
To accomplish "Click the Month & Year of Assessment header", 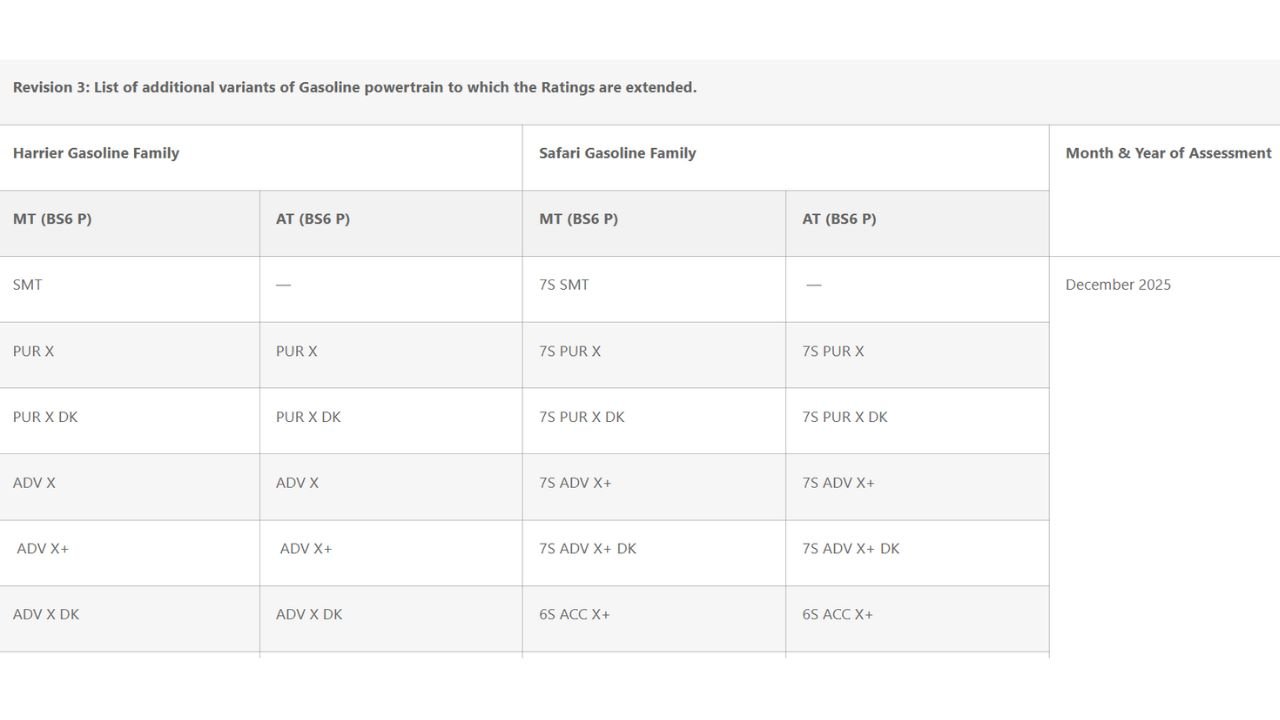I will tap(1168, 153).
